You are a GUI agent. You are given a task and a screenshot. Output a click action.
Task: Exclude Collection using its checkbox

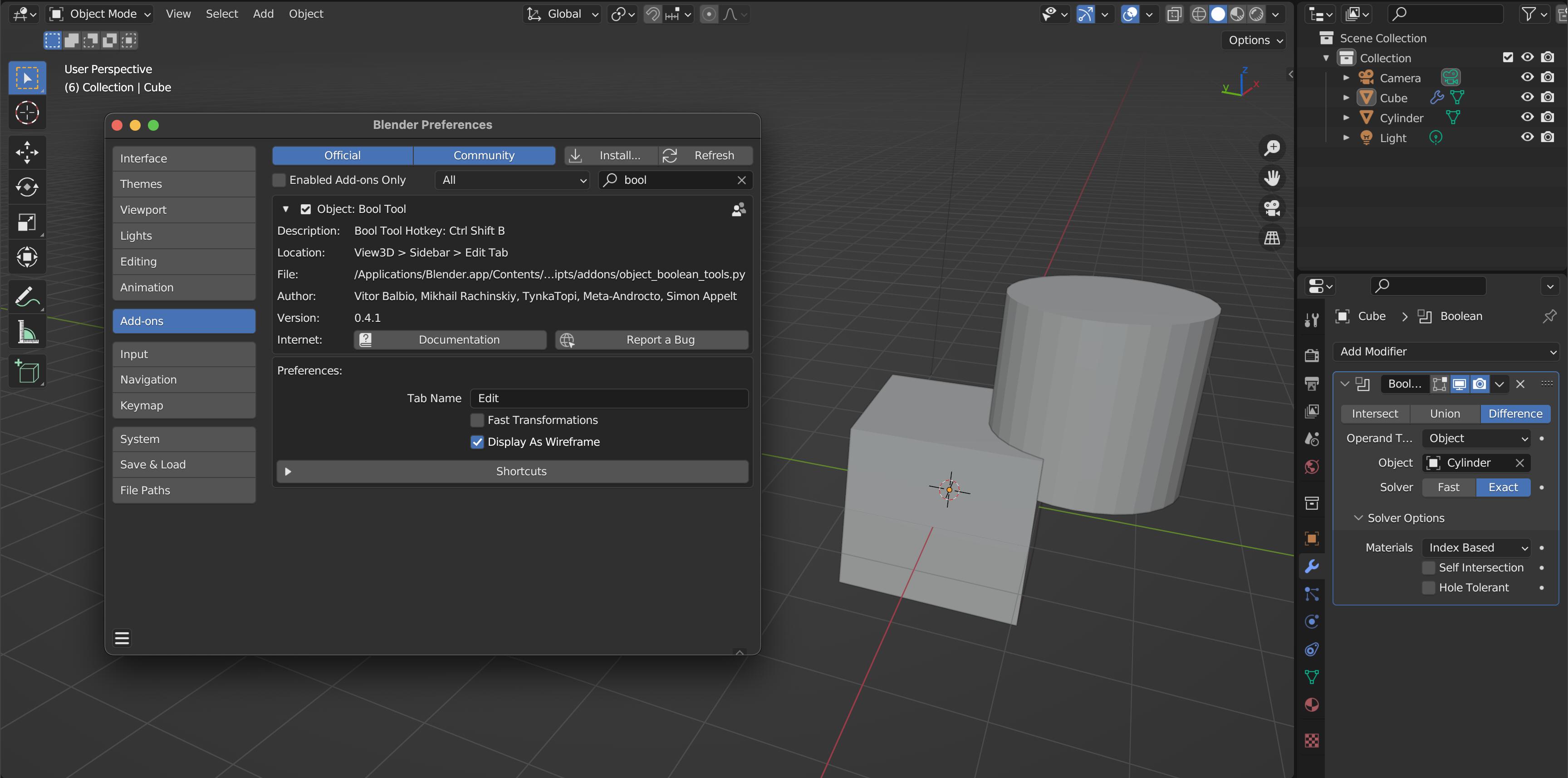[1508, 57]
